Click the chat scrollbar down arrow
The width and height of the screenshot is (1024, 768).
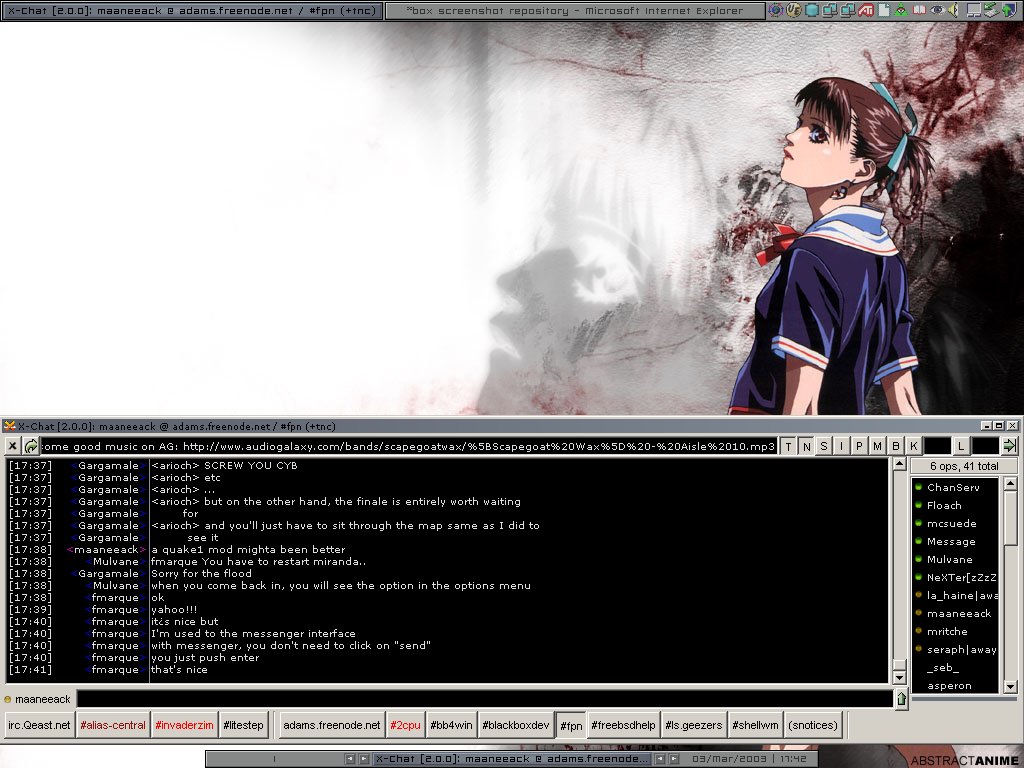(899, 677)
